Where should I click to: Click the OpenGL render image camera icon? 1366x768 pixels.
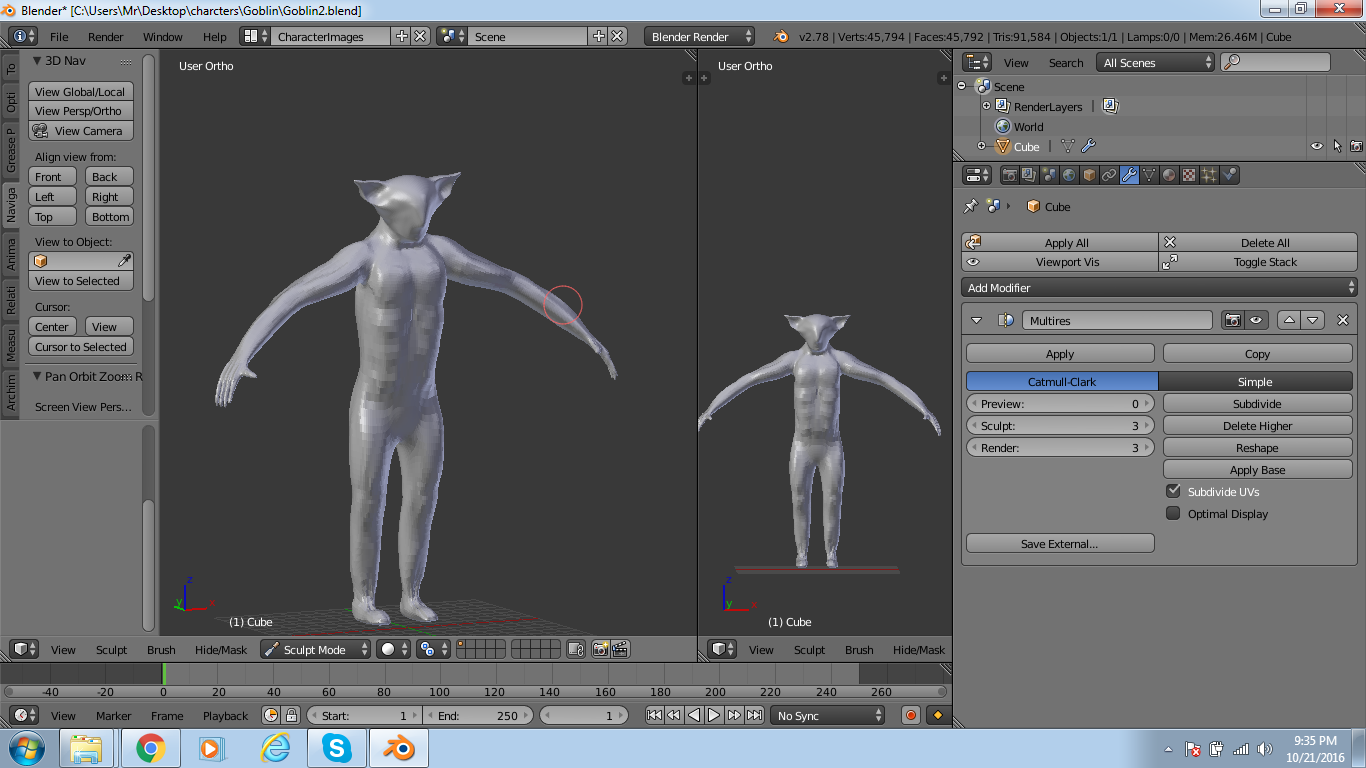point(600,649)
